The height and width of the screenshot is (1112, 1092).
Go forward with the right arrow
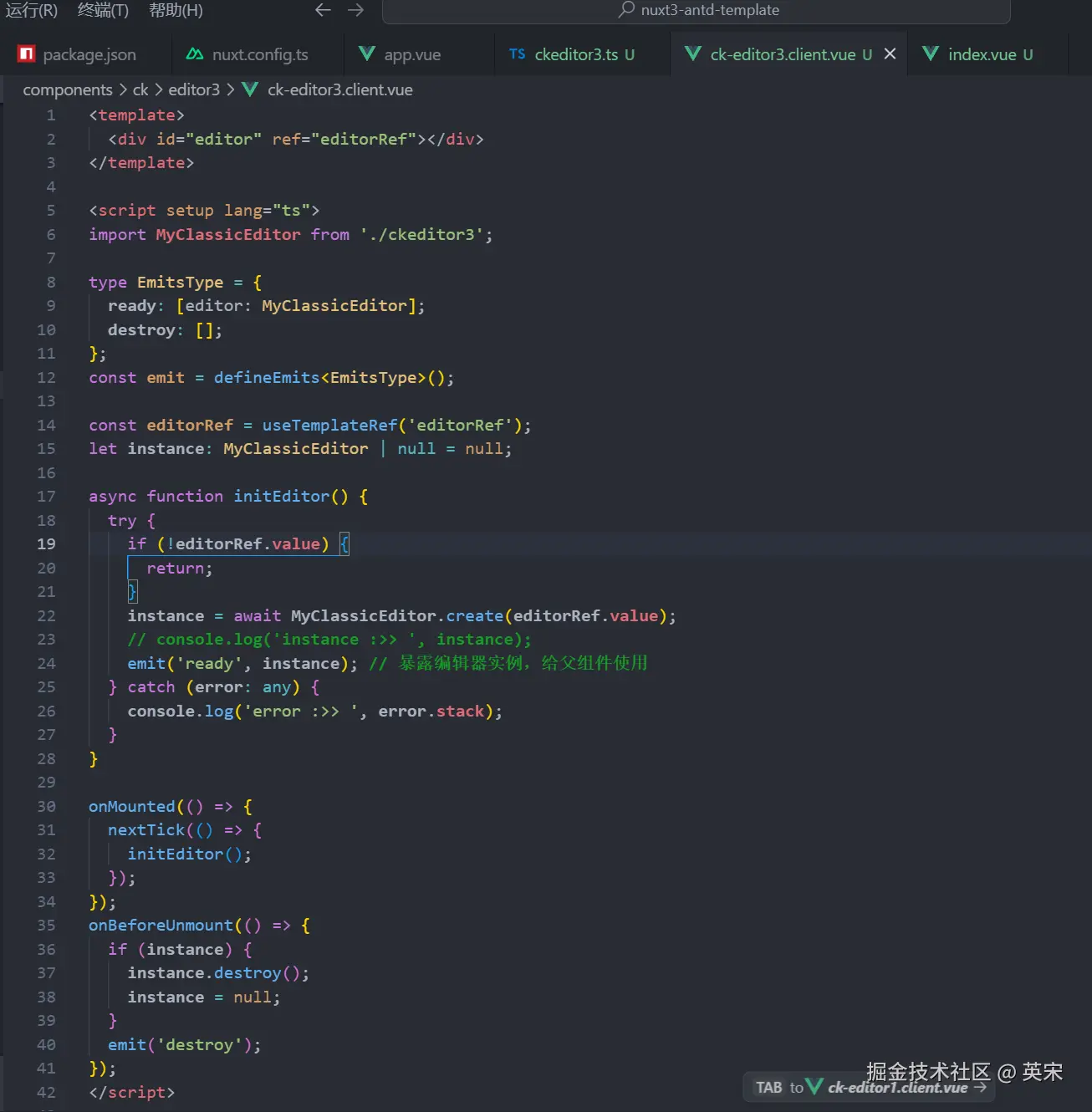click(x=355, y=10)
